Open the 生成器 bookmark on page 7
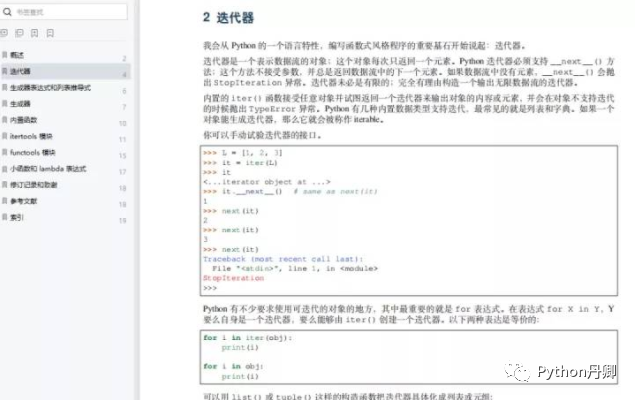The height and width of the screenshot is (400, 637). 65,104
